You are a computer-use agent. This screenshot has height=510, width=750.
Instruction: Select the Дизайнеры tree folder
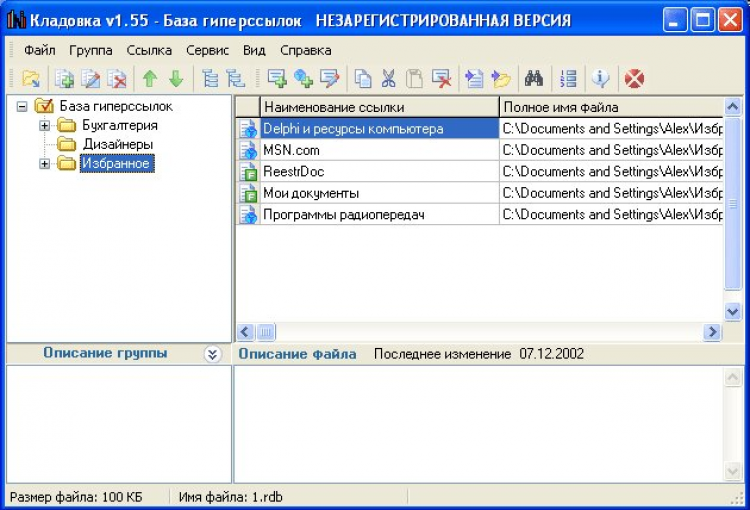[x=118, y=144]
